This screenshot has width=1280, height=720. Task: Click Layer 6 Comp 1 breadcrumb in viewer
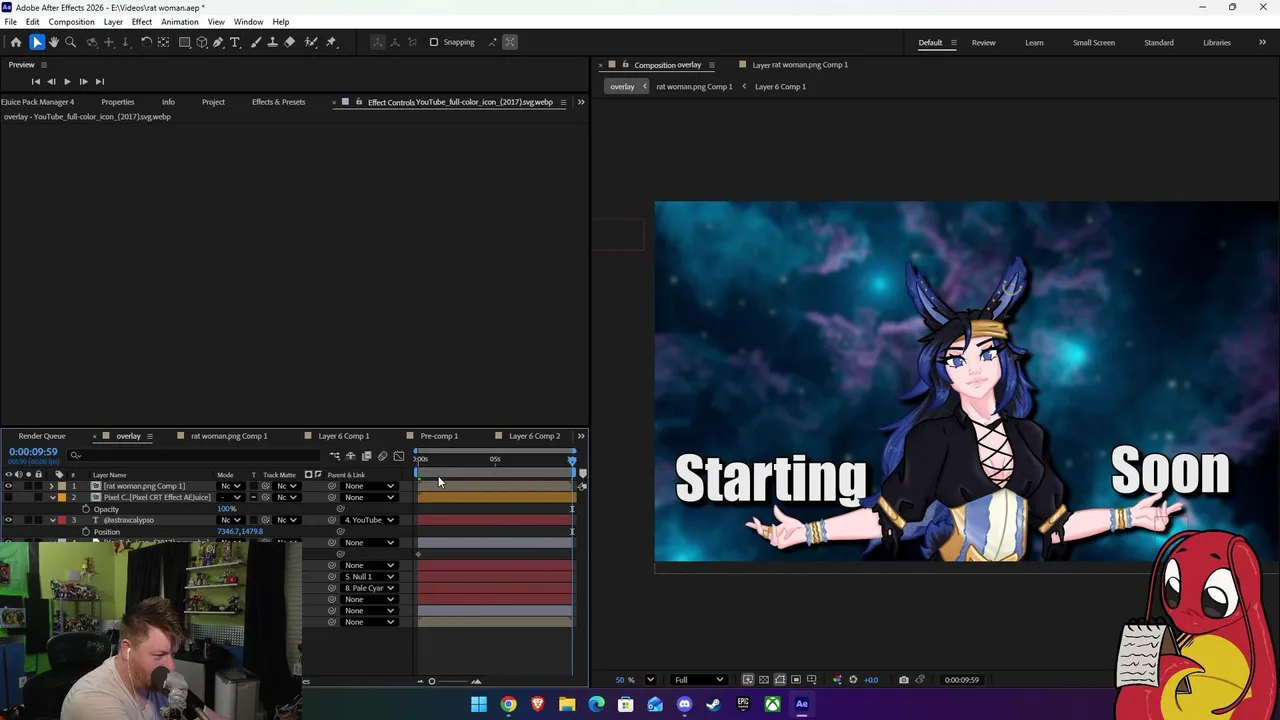pos(780,87)
